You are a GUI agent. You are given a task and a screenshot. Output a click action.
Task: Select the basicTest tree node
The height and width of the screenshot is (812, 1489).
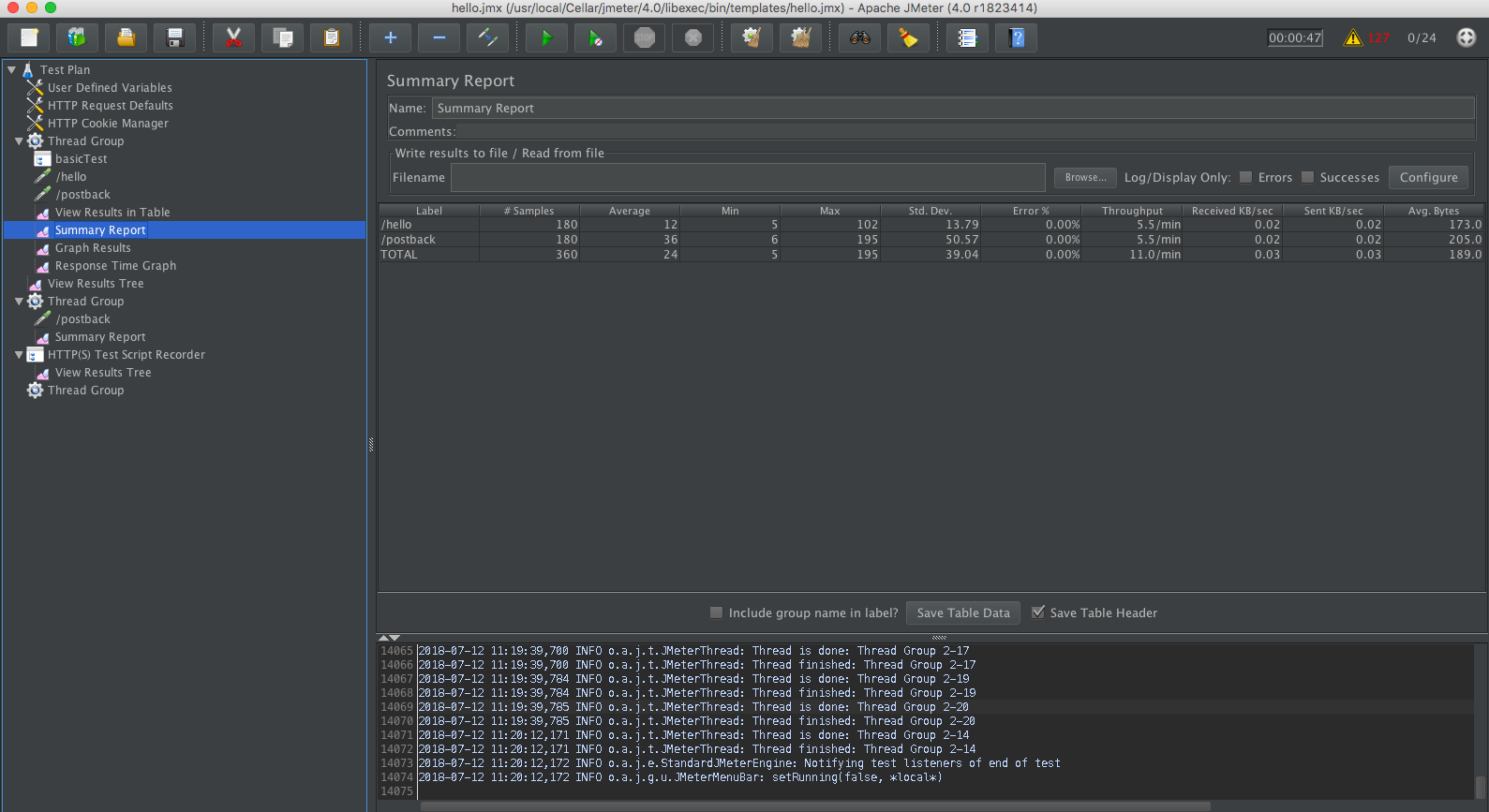pyautogui.click(x=81, y=158)
